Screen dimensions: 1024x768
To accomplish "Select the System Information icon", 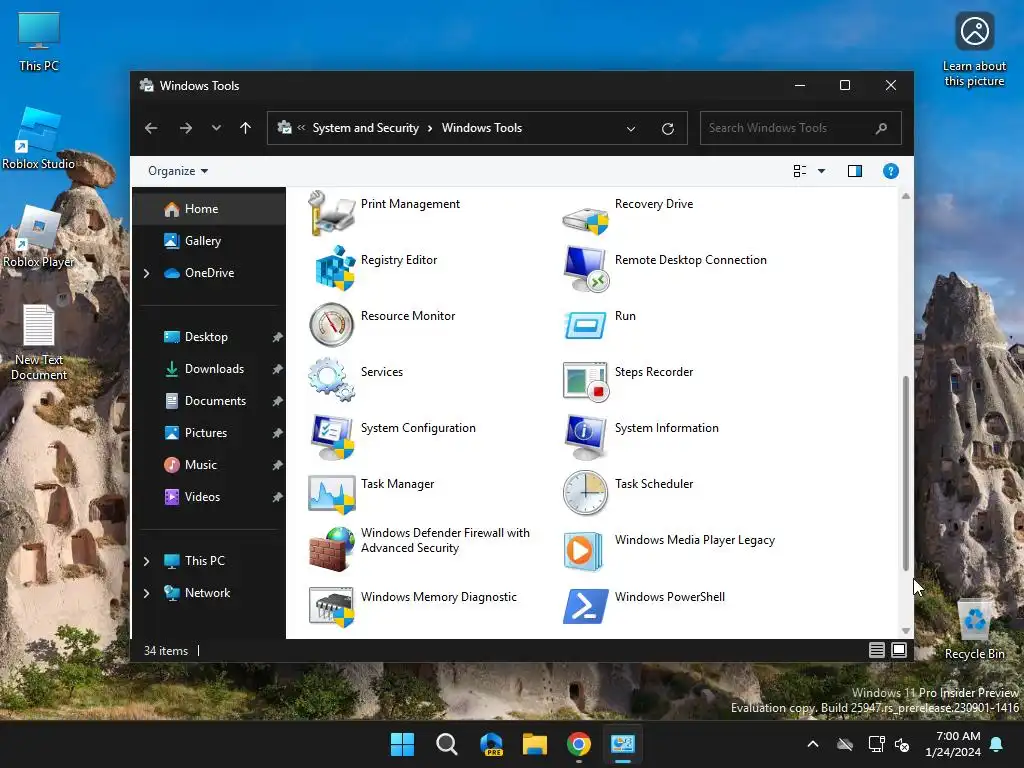I will 585,436.
